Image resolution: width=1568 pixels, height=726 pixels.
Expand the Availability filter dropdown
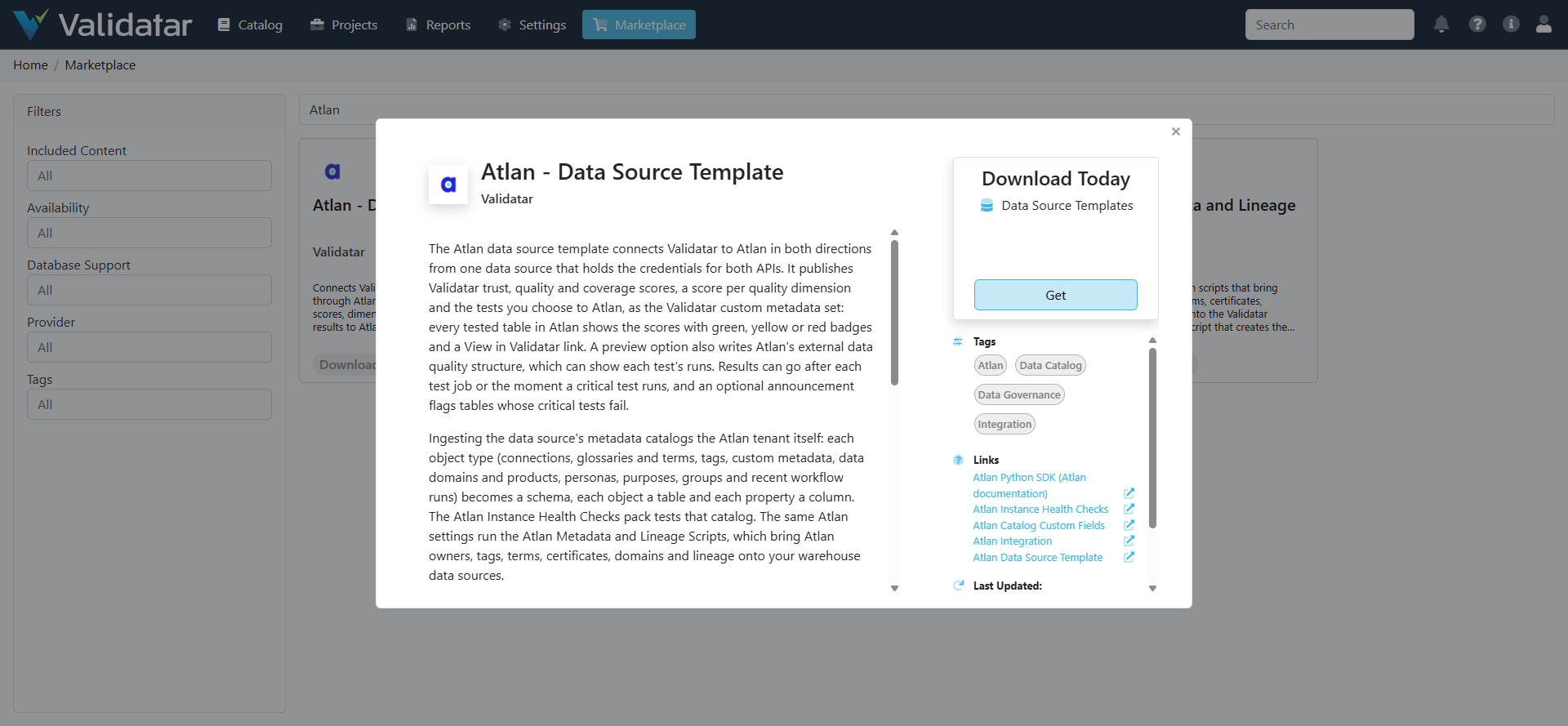(149, 233)
